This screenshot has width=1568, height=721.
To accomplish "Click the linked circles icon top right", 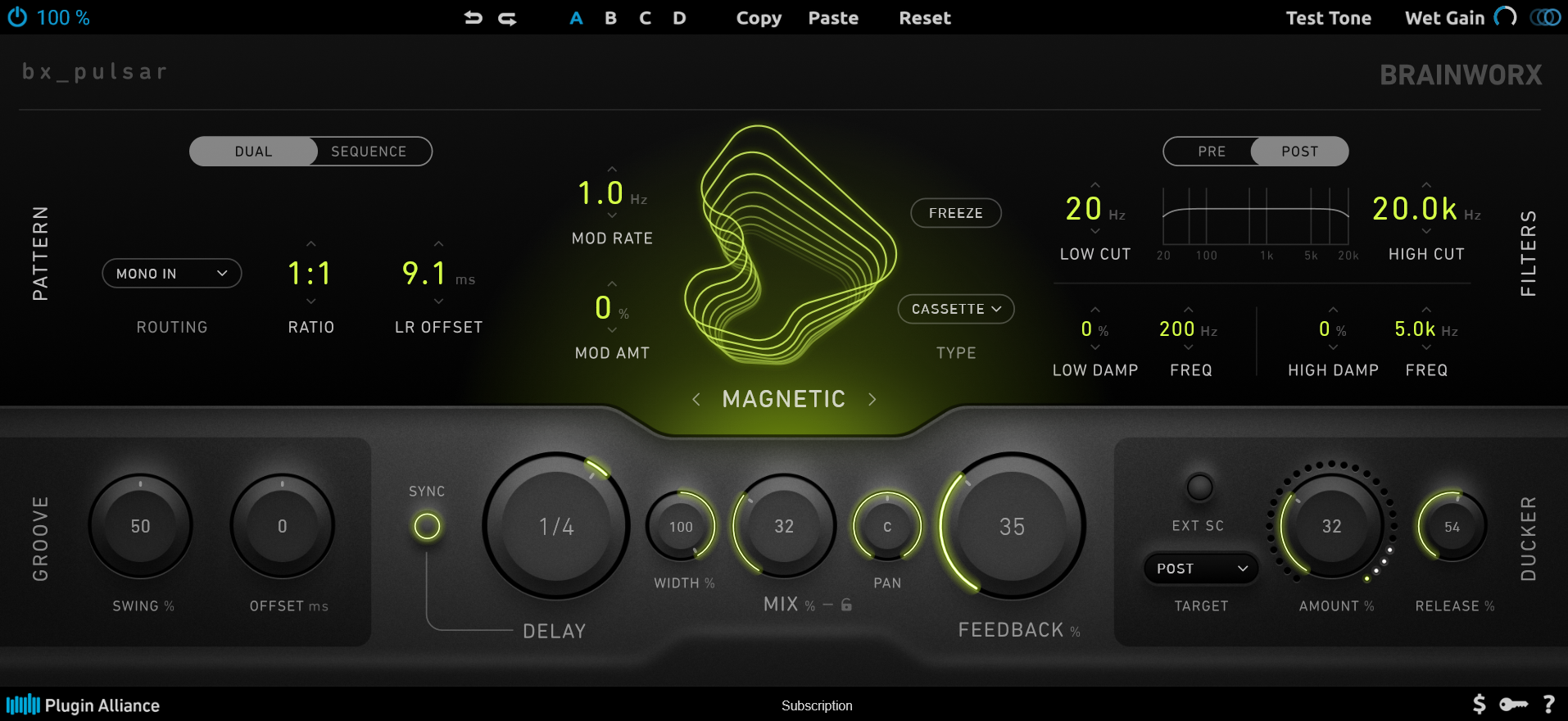I will point(1546,17).
